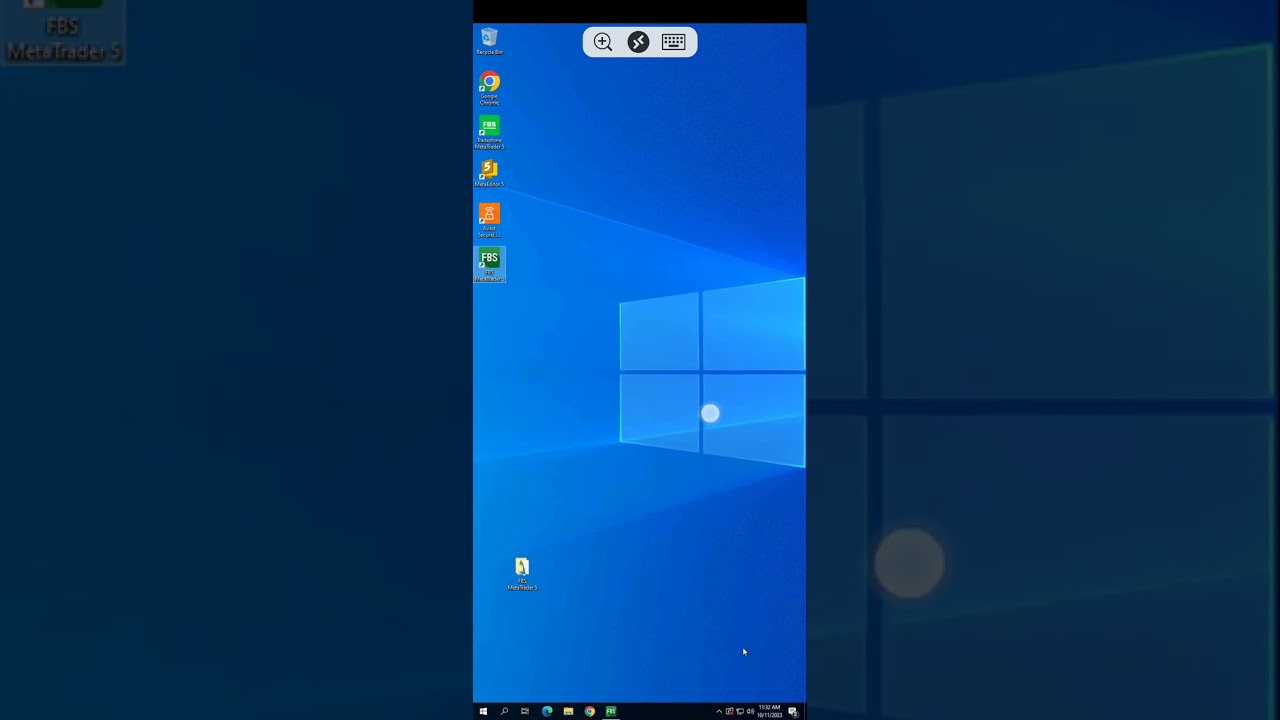The width and height of the screenshot is (1280, 720).
Task: Expand the hidden system tray icons
Action: click(718, 712)
